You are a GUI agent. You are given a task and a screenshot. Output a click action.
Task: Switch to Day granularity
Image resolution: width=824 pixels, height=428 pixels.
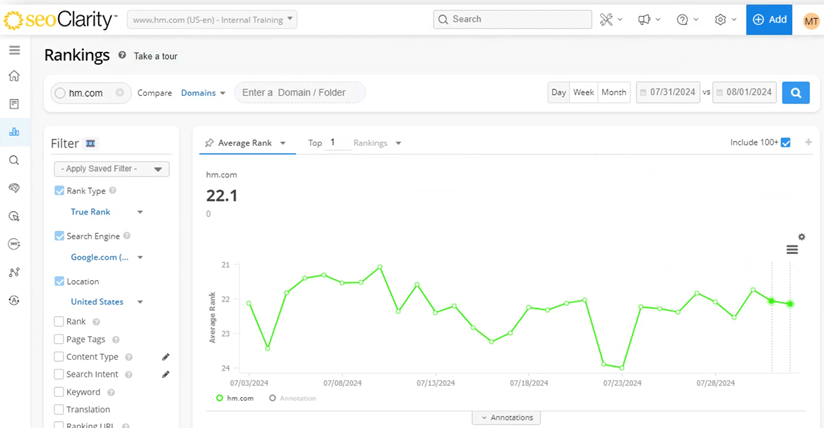coord(559,92)
